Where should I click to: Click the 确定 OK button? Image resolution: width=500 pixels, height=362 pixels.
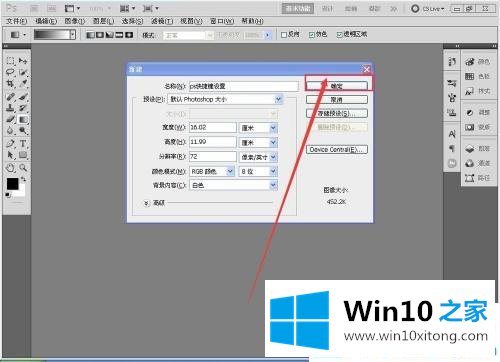tap(337, 86)
